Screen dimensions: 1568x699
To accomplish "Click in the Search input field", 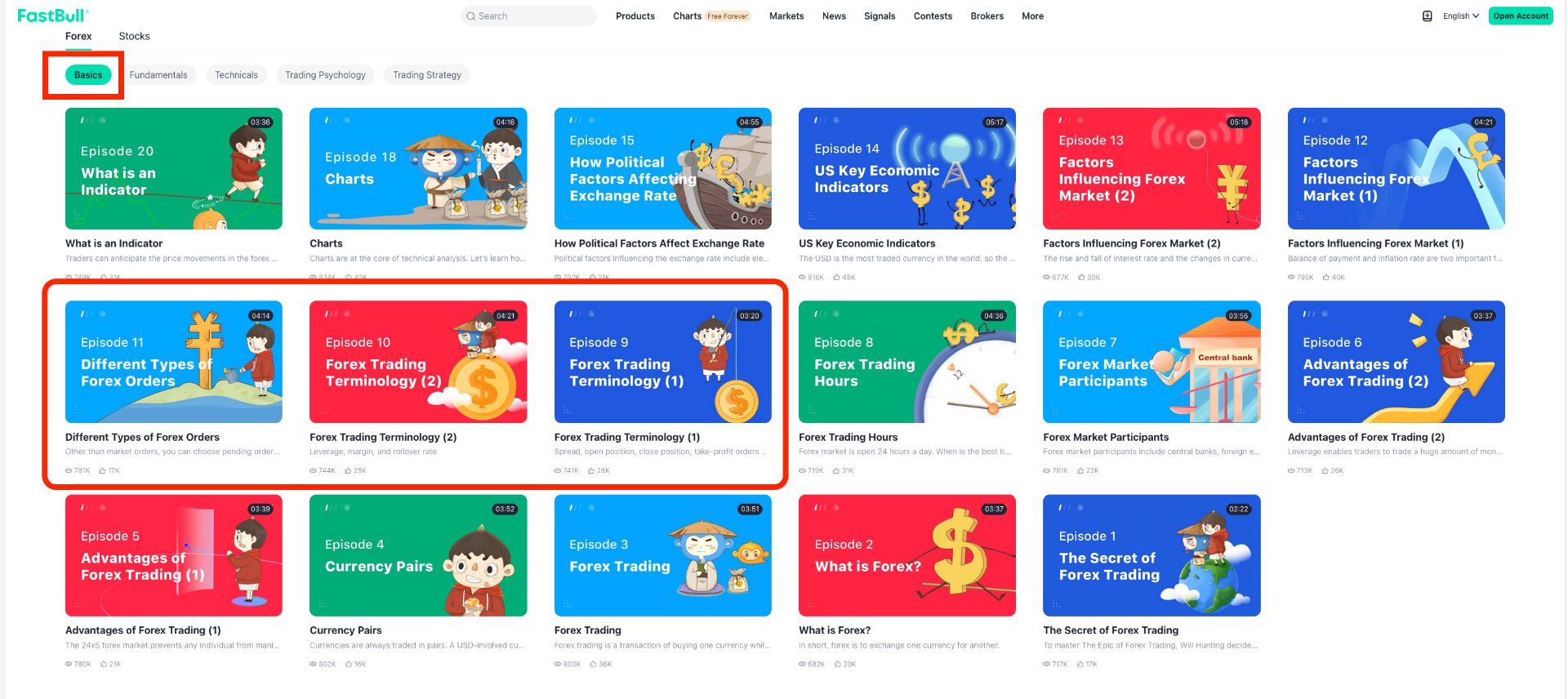I will click(x=529, y=16).
